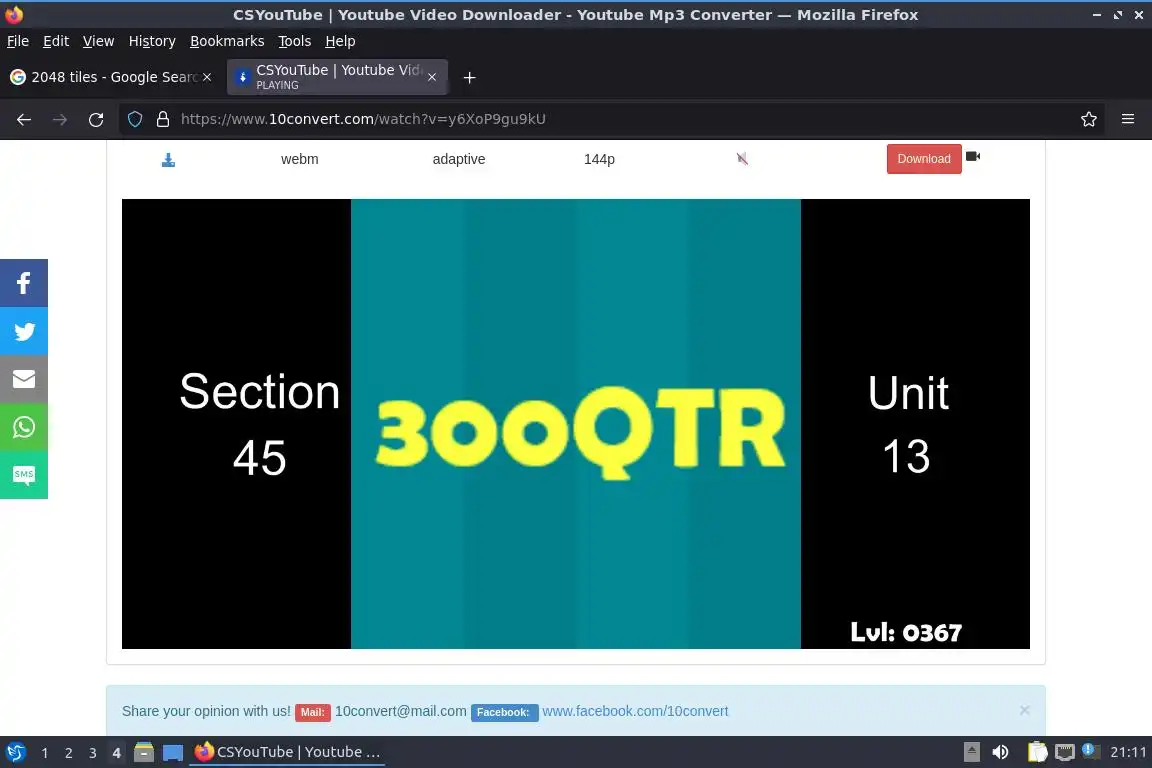The height and width of the screenshot is (768, 1152).
Task: Click the 21:11 clock in the taskbar
Action: pos(1128,752)
